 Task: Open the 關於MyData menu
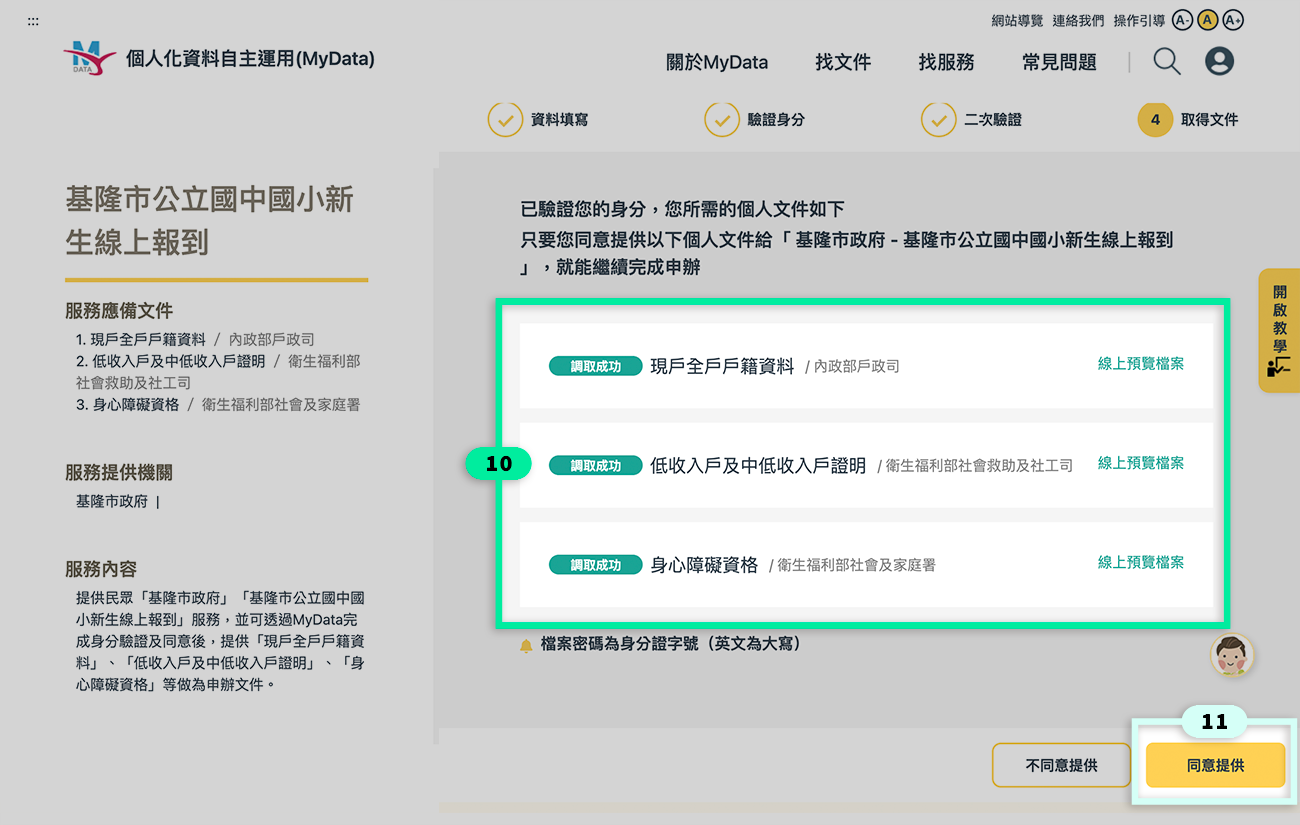(717, 62)
